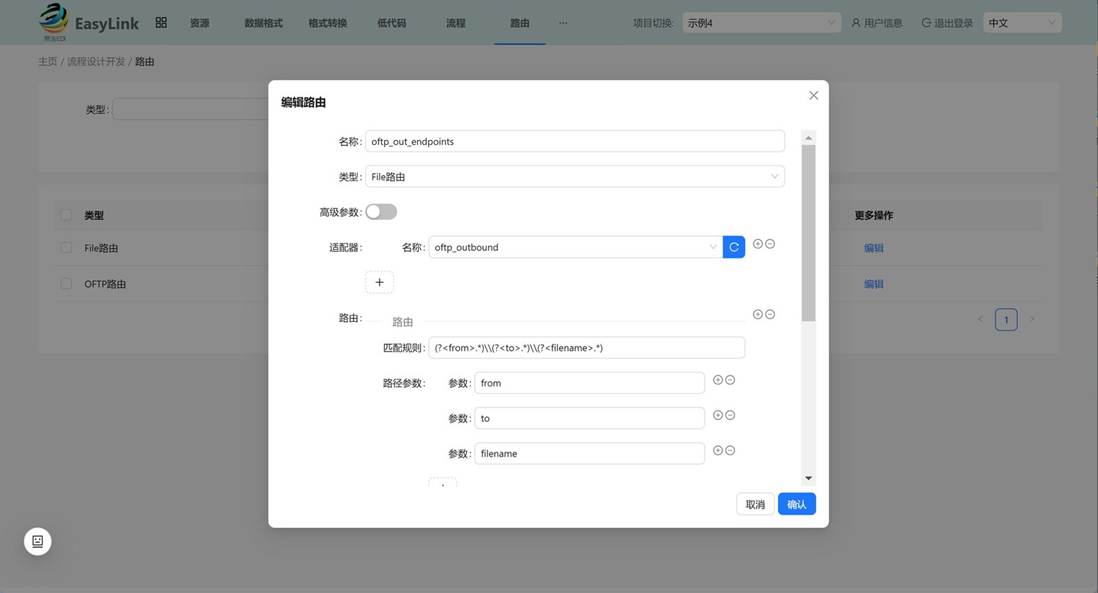
Task: Open the app grid icon beside EasyLink
Action: point(161,22)
